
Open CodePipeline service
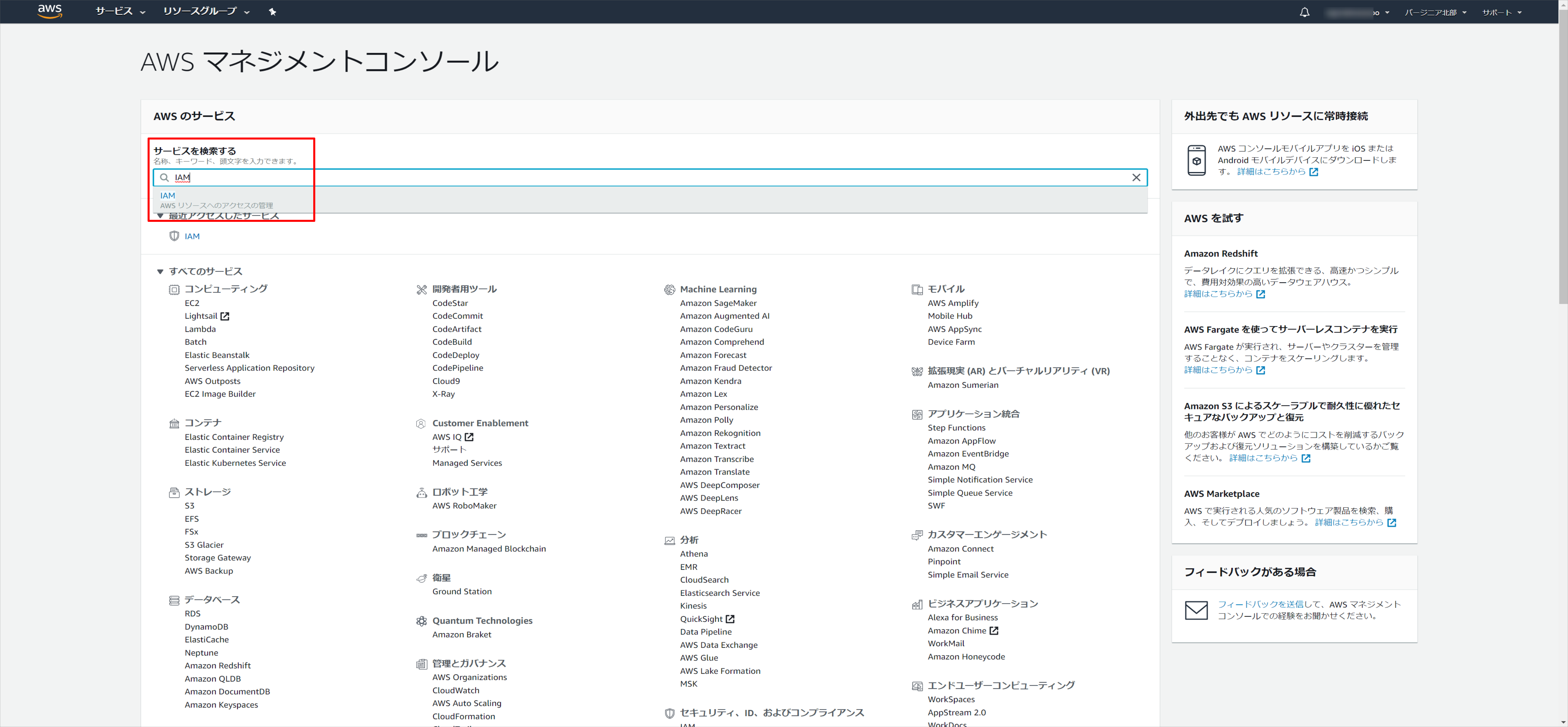458,368
